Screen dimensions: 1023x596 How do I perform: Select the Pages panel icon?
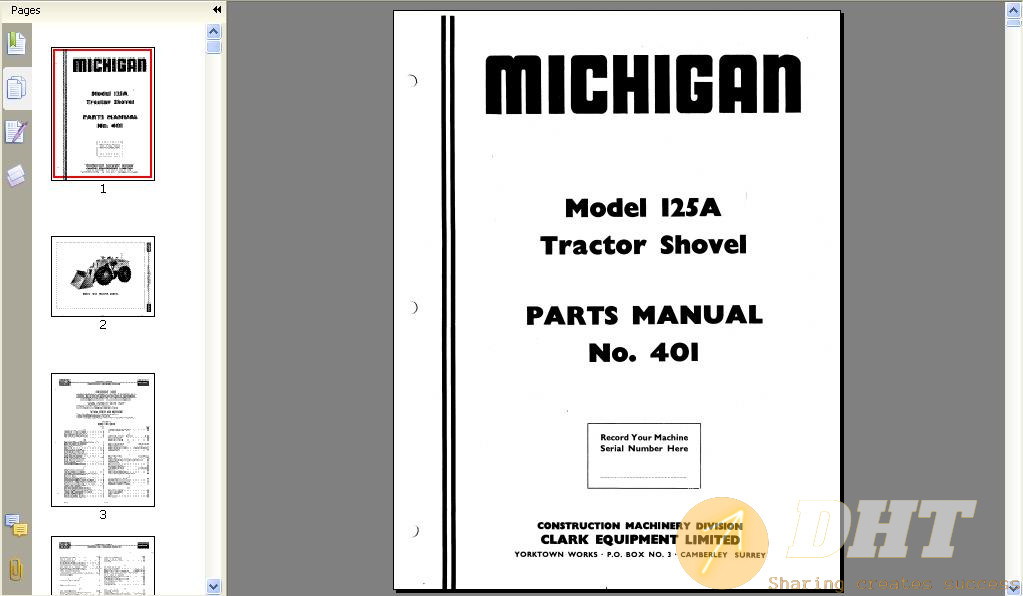[x=16, y=87]
